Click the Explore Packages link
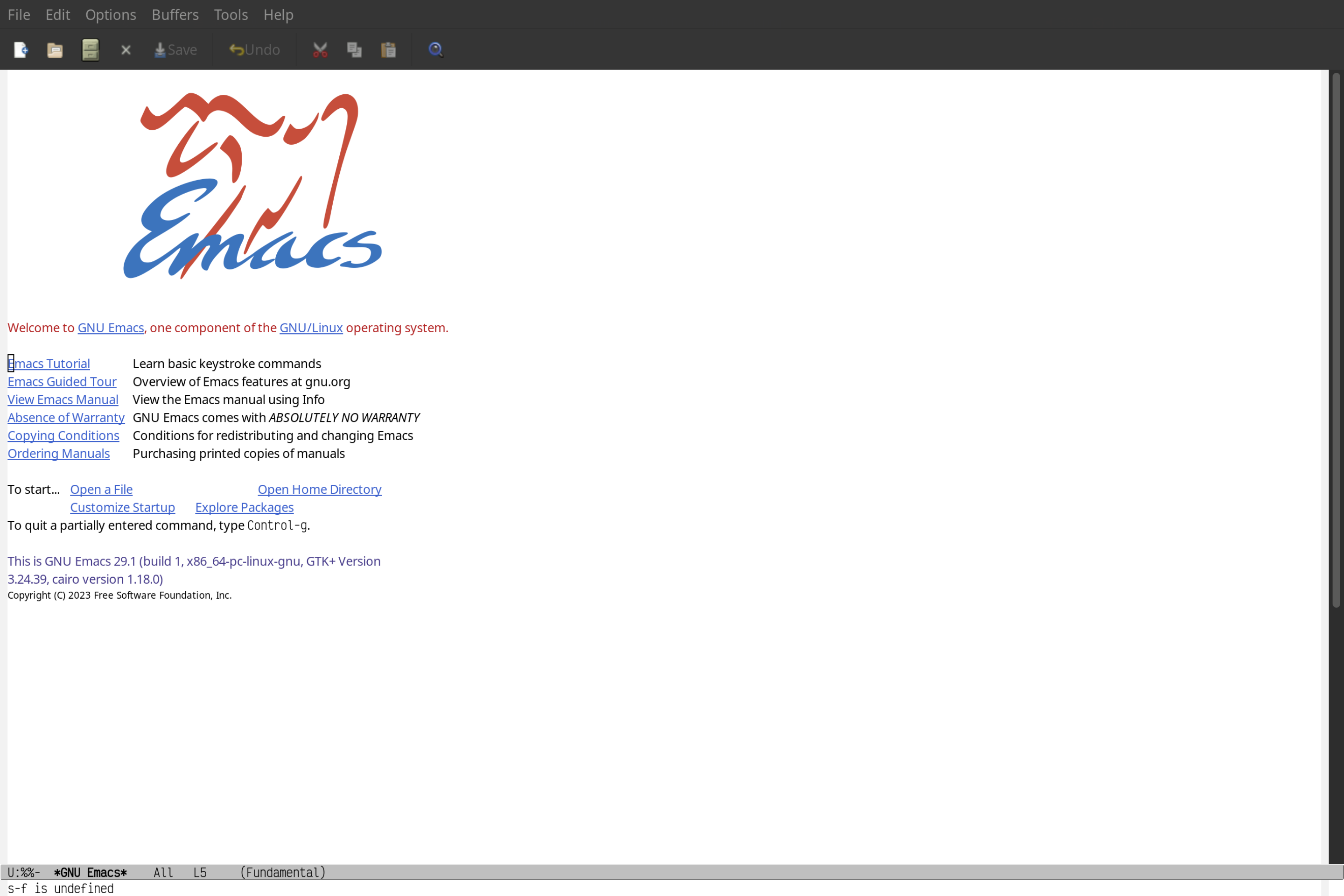Viewport: 1344px width, 896px height. point(244,507)
